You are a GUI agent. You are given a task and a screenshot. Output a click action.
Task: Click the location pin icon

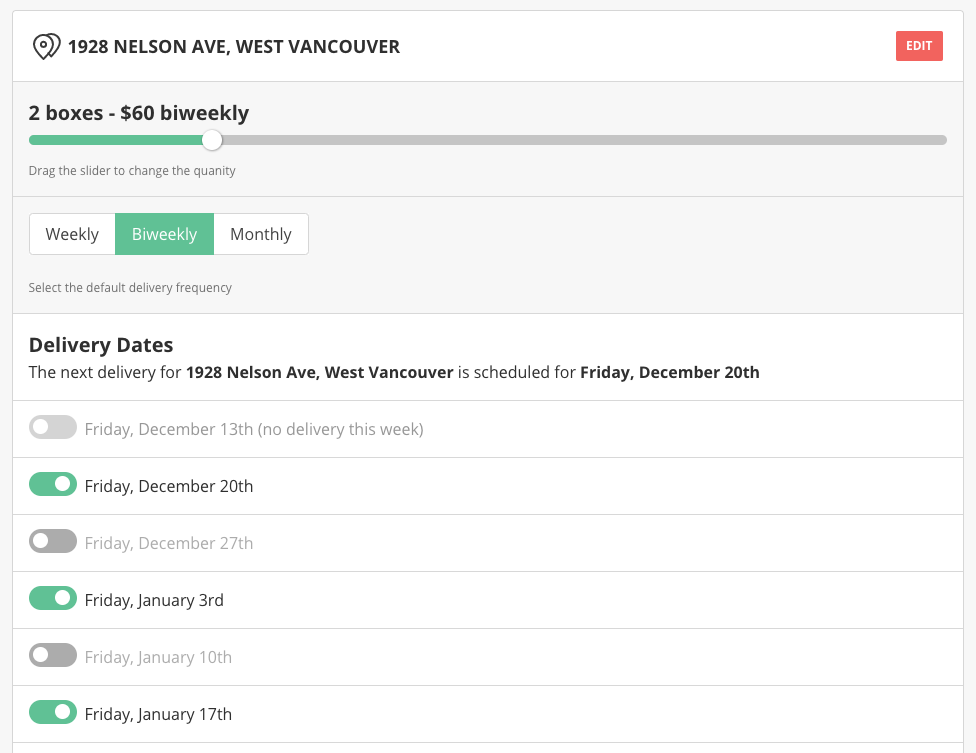click(46, 47)
